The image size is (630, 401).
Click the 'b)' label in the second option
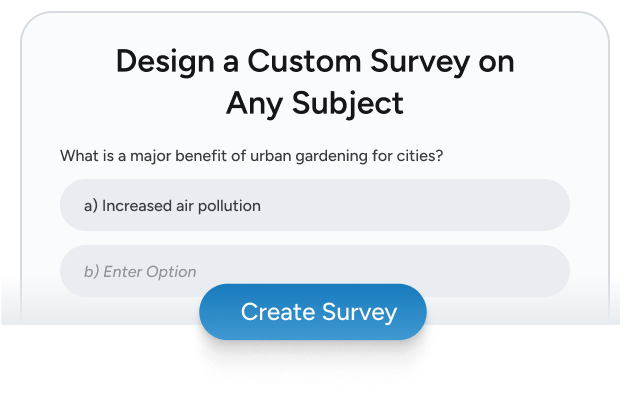[x=90, y=271]
